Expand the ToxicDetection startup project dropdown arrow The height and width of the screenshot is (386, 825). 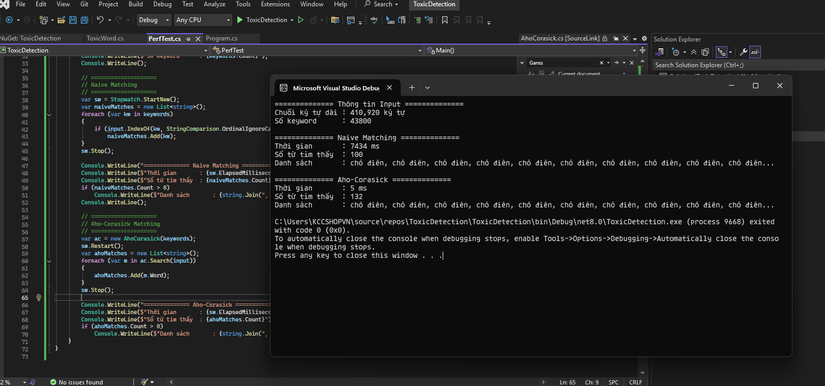point(292,20)
